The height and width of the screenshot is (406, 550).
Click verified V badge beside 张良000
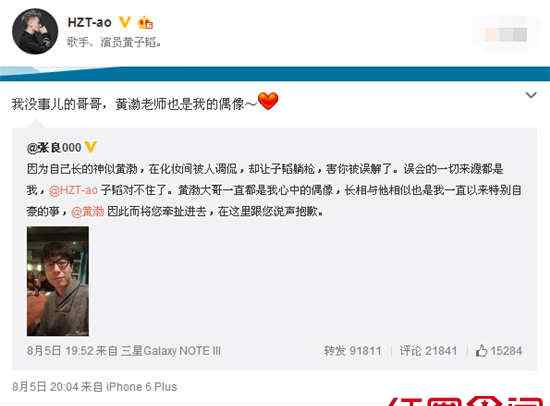90,147
